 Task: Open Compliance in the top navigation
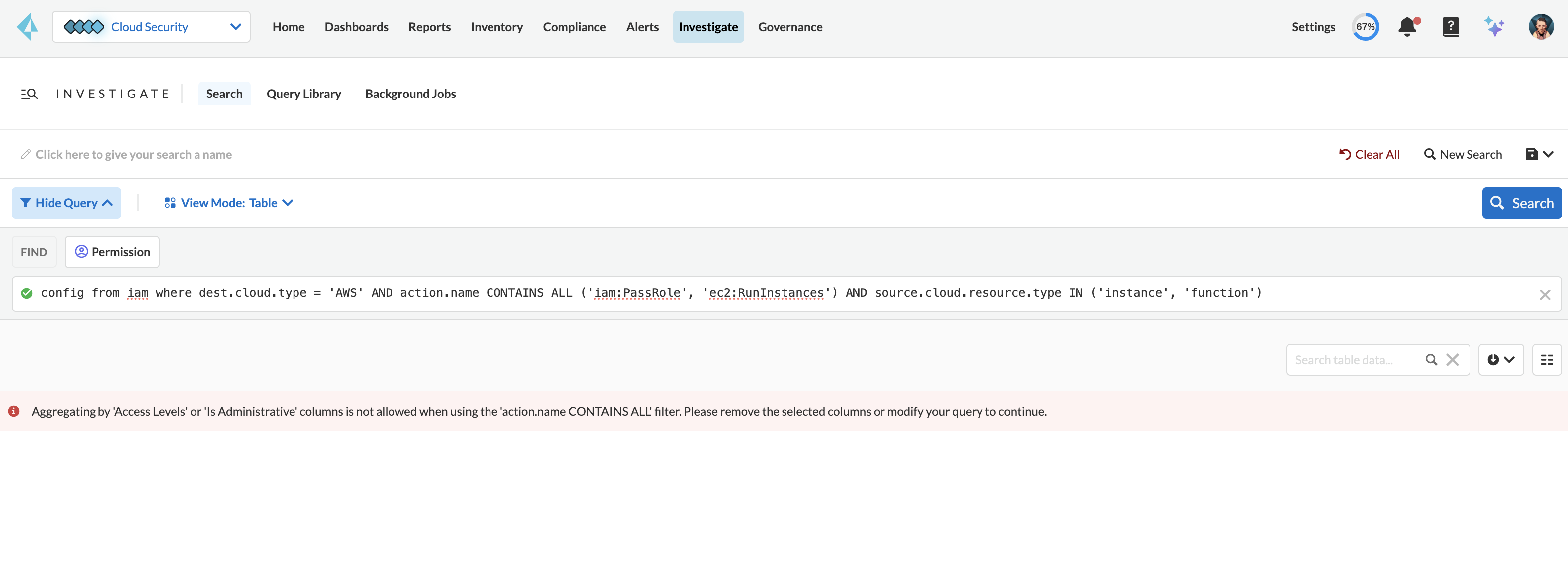(574, 27)
